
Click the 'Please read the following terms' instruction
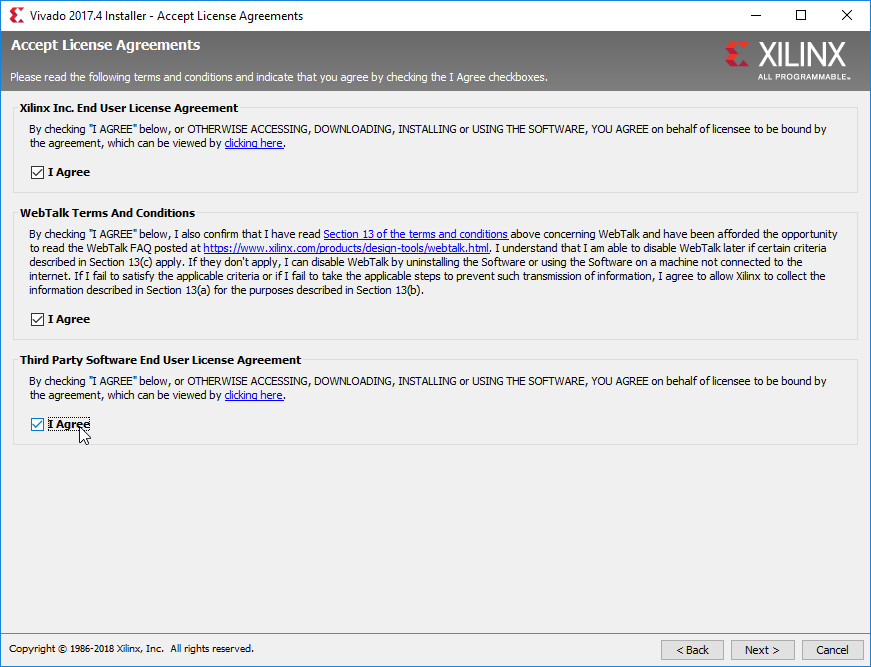tap(279, 77)
